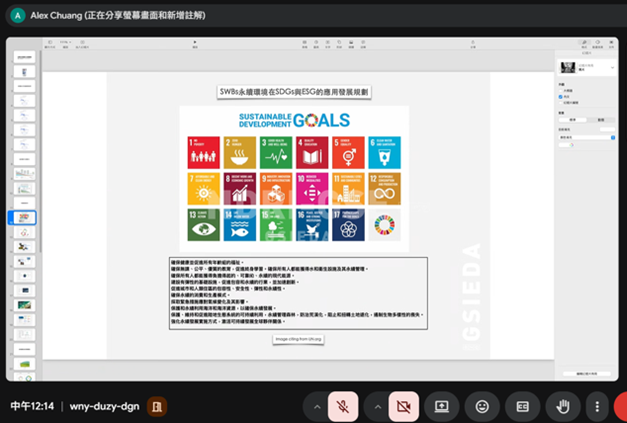Click the Alex Chuang presenter name label
This screenshot has height=423, width=627.
click(118, 16)
